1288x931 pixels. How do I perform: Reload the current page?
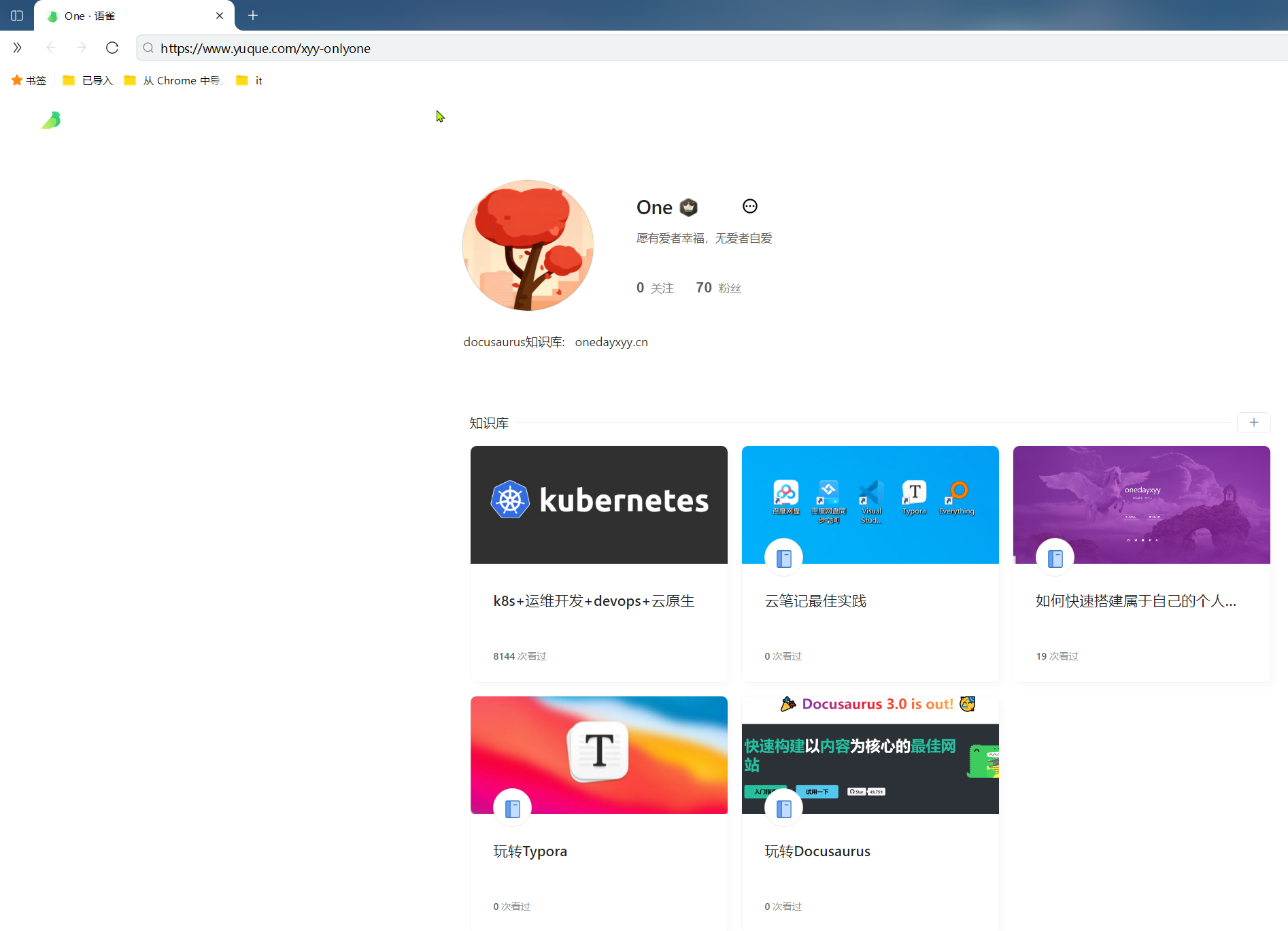tap(112, 48)
